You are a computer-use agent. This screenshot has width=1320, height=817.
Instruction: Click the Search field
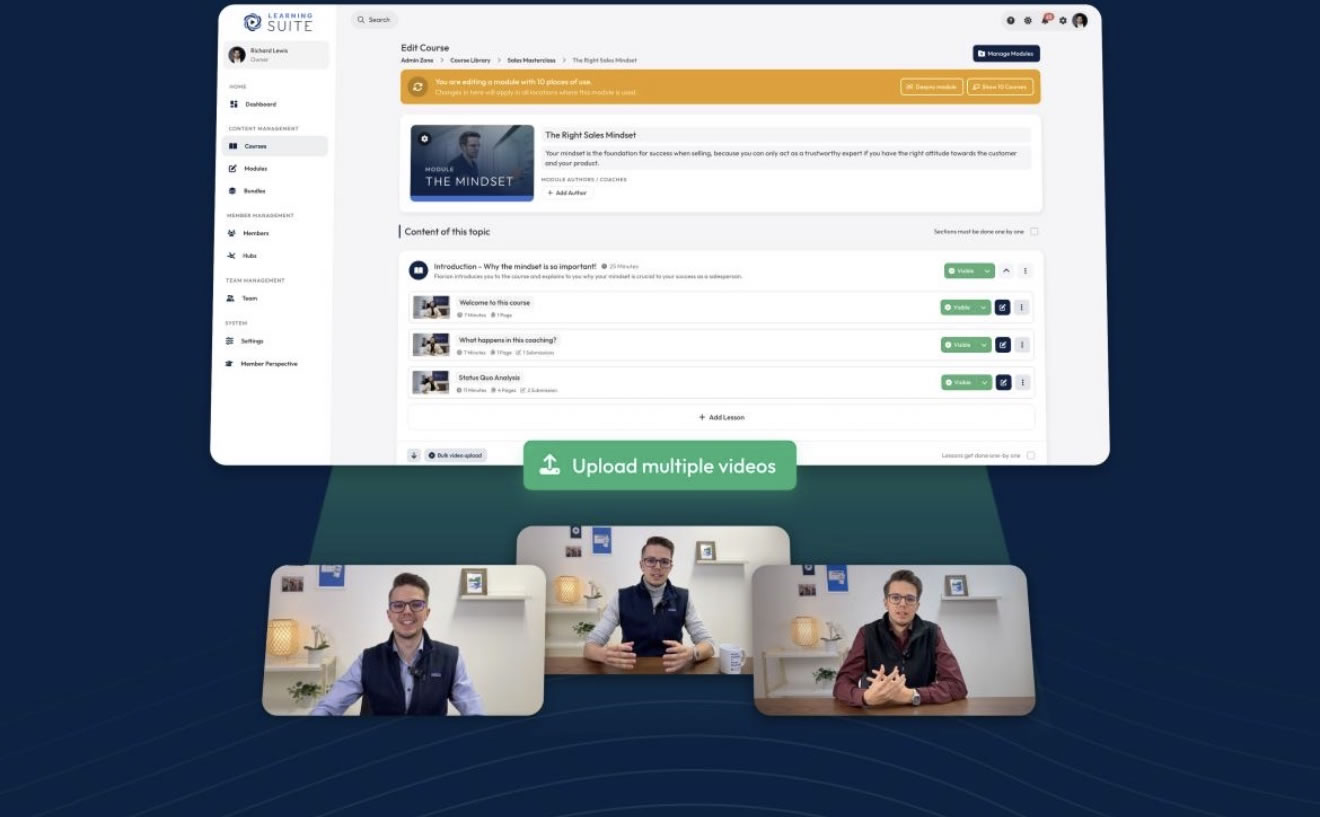click(x=375, y=20)
